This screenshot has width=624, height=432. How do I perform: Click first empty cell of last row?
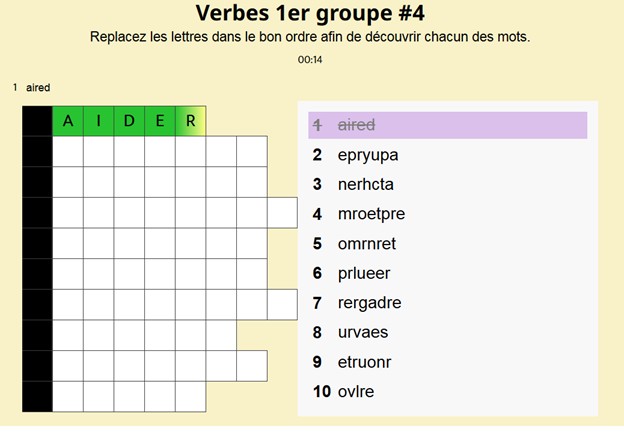(67, 396)
